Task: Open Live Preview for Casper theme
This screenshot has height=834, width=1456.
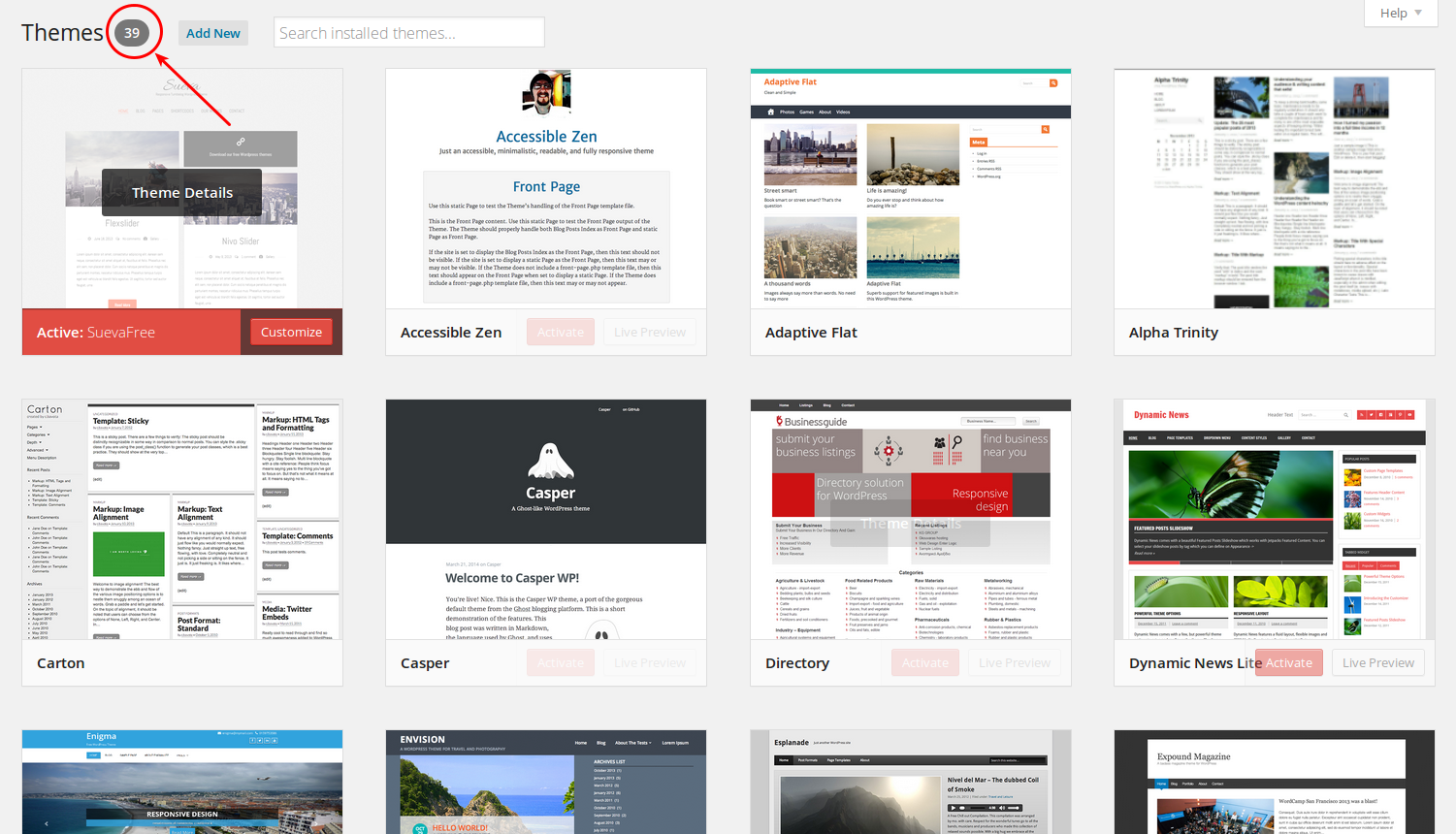Action: 650,662
